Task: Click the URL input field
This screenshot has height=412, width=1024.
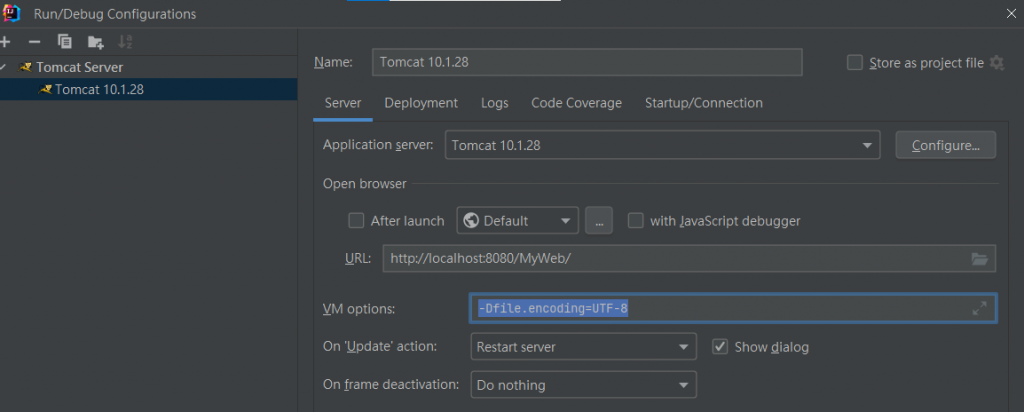Action: [689, 259]
